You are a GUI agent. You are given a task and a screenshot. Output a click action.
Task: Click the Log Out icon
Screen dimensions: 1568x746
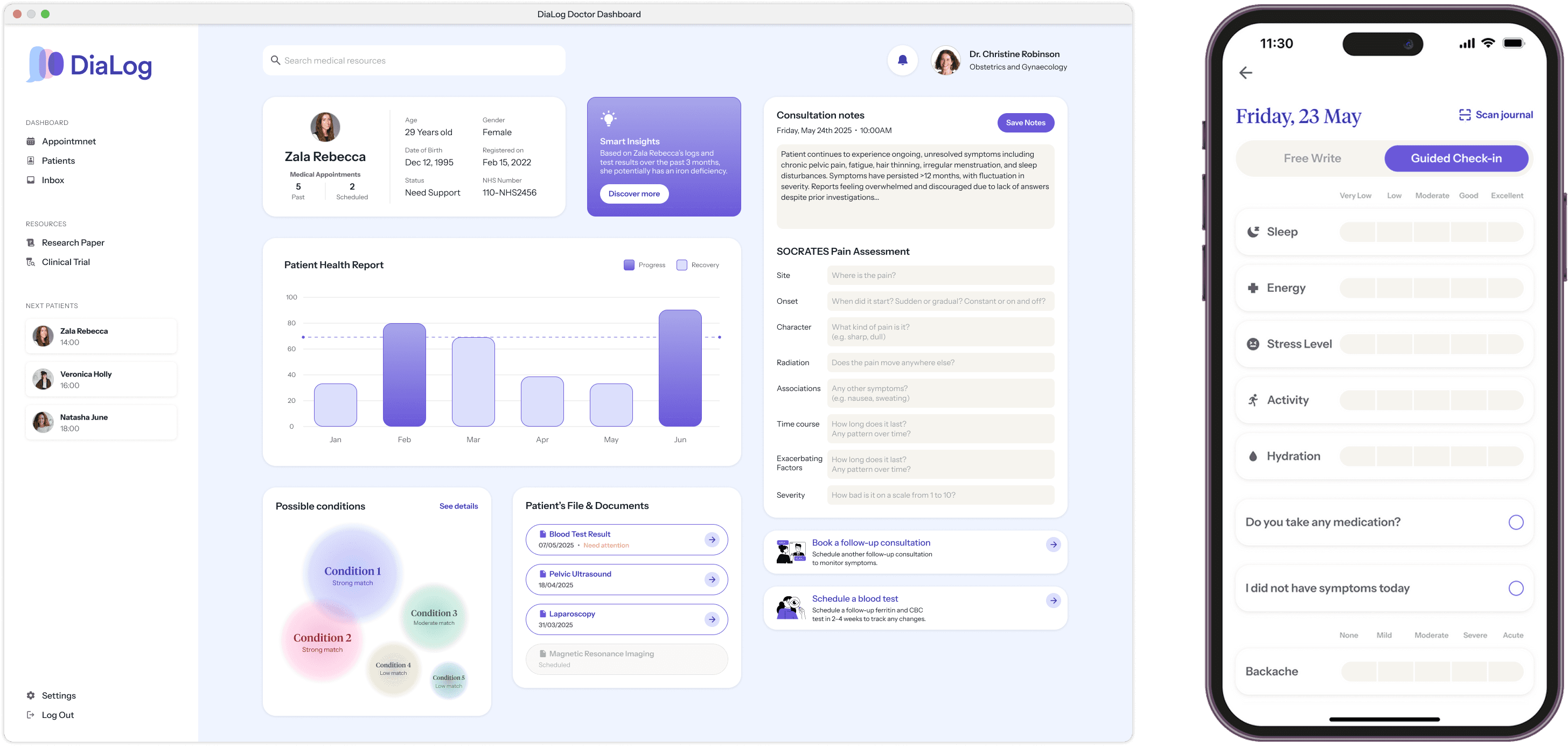pyautogui.click(x=31, y=715)
